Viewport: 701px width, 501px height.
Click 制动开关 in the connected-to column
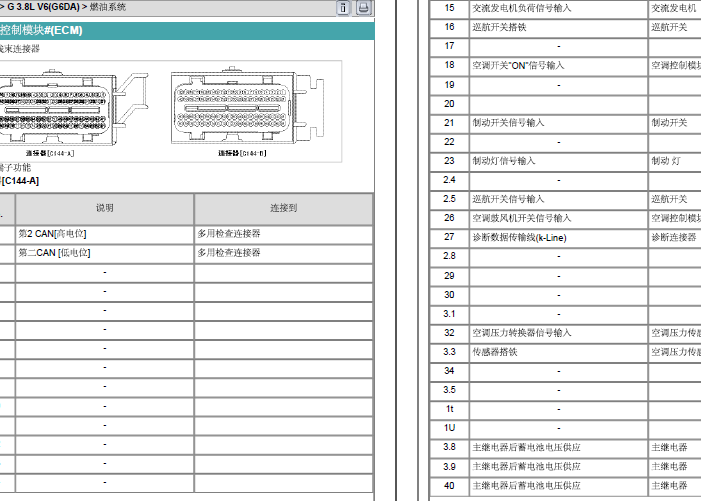[669, 123]
